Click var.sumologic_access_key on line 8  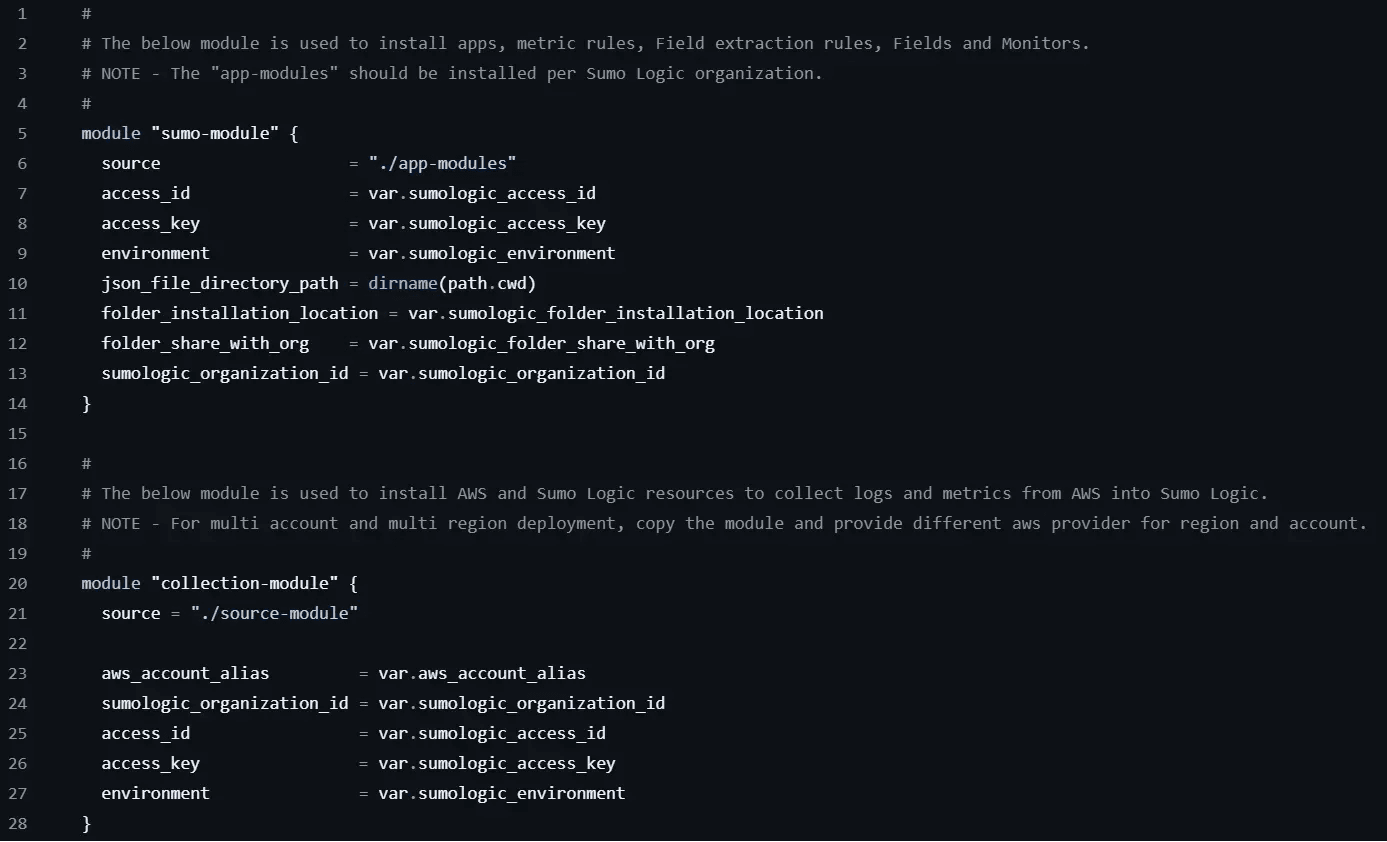[x=487, y=223]
